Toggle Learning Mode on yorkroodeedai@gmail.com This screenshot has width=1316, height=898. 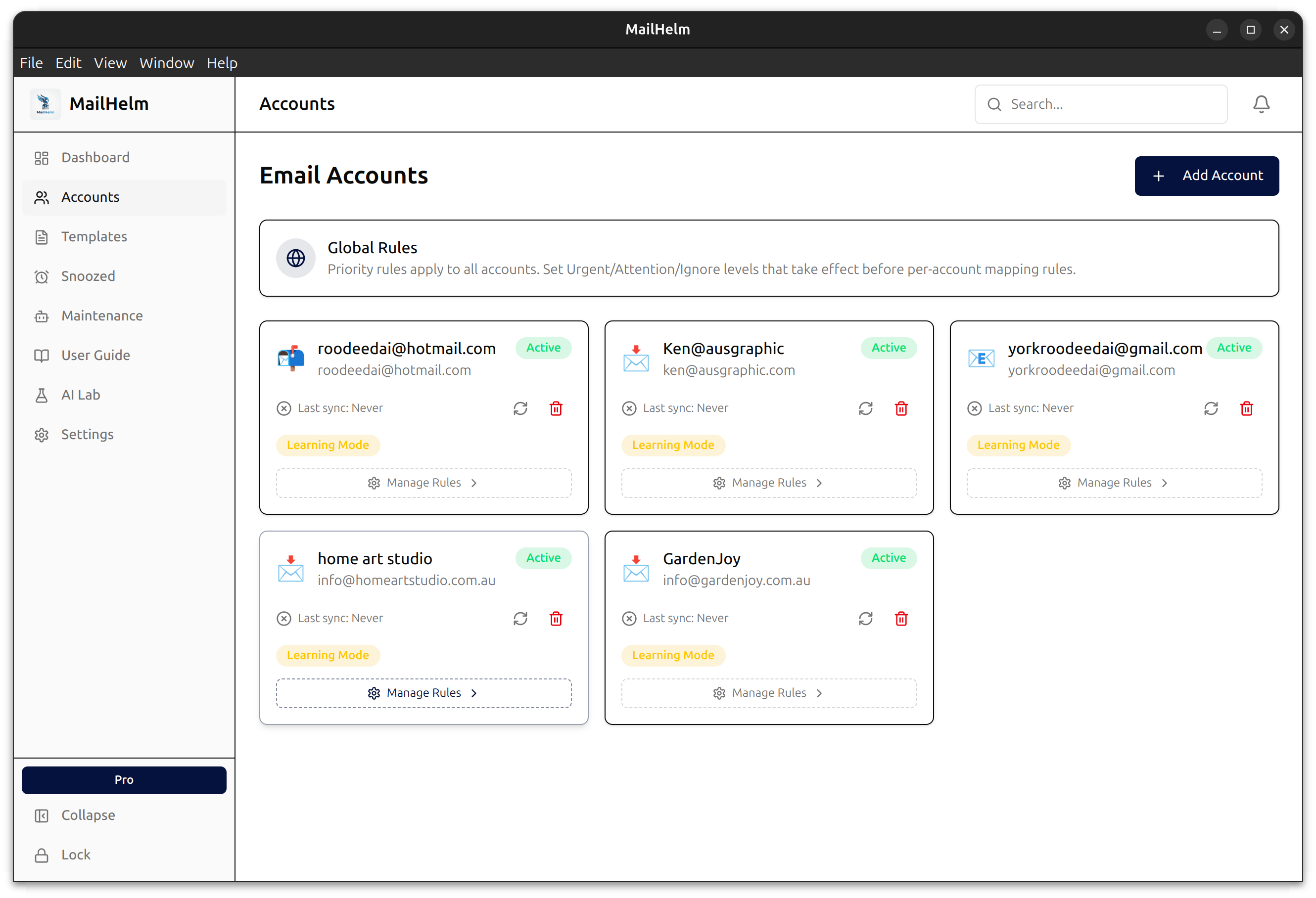[x=1018, y=446]
